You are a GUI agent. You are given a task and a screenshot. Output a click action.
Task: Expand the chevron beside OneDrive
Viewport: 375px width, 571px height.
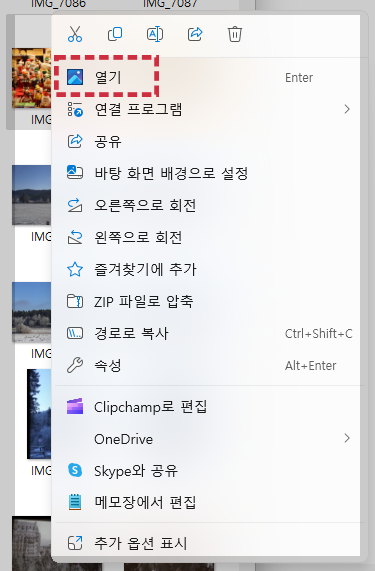[x=347, y=438]
